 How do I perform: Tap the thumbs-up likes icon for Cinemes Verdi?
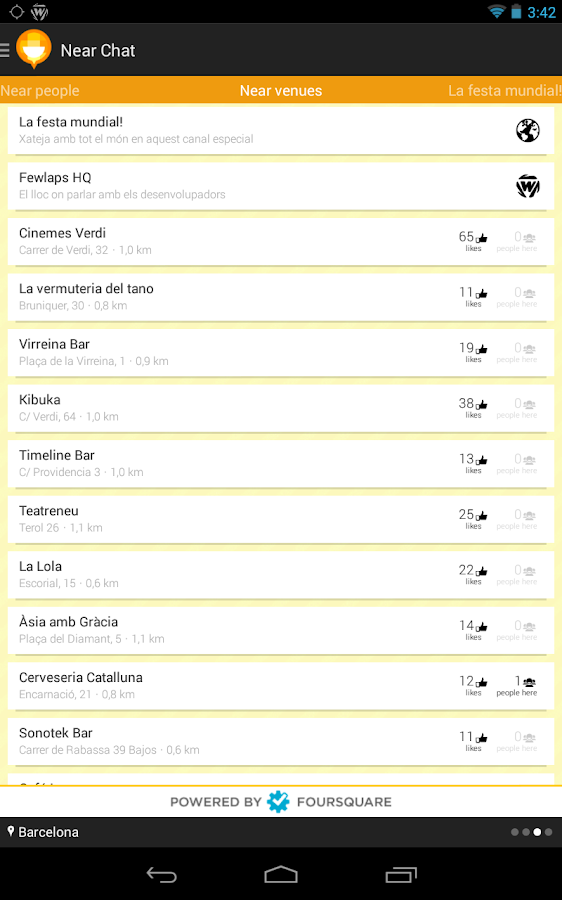tap(482, 238)
